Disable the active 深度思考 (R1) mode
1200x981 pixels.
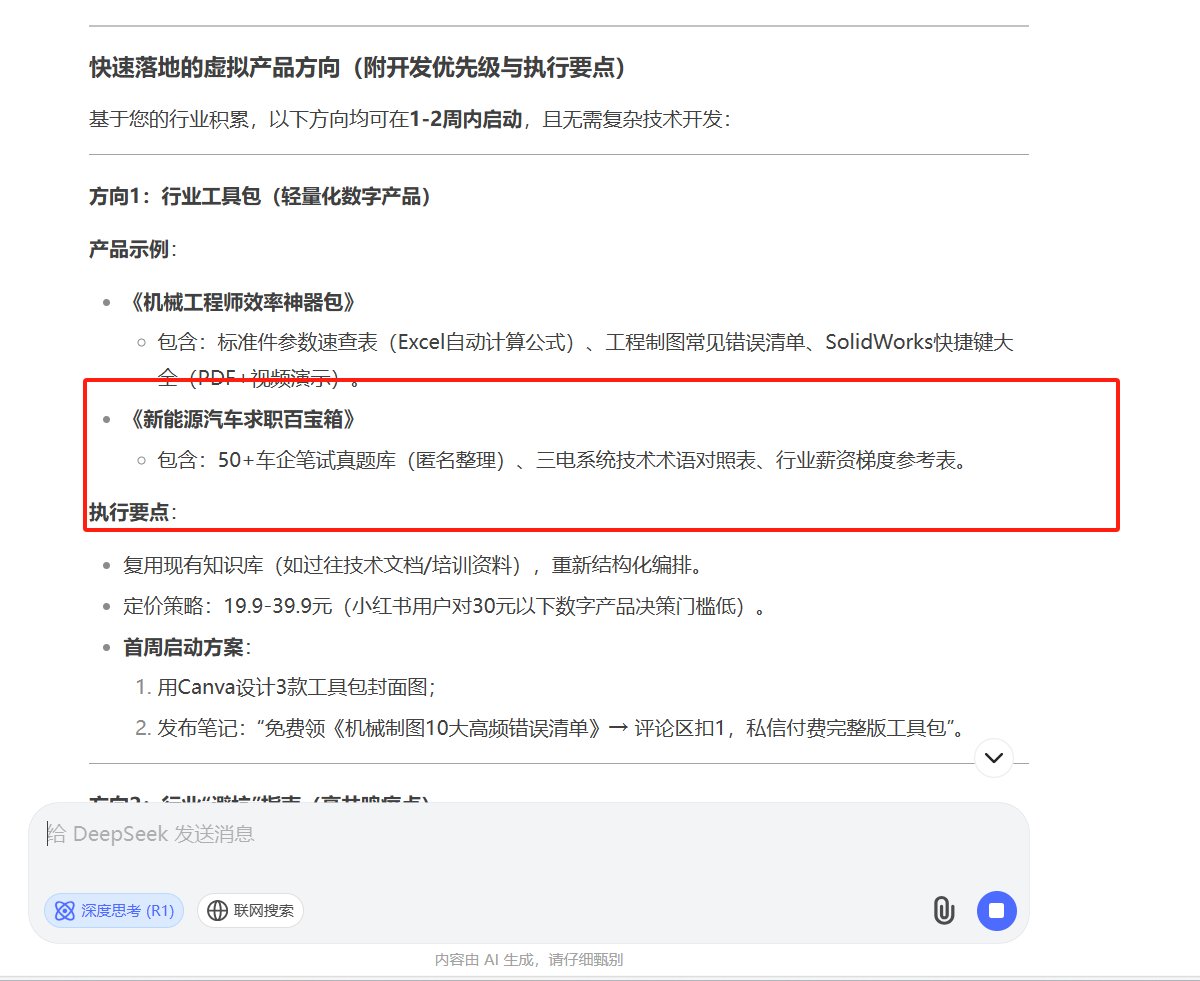click(113, 911)
